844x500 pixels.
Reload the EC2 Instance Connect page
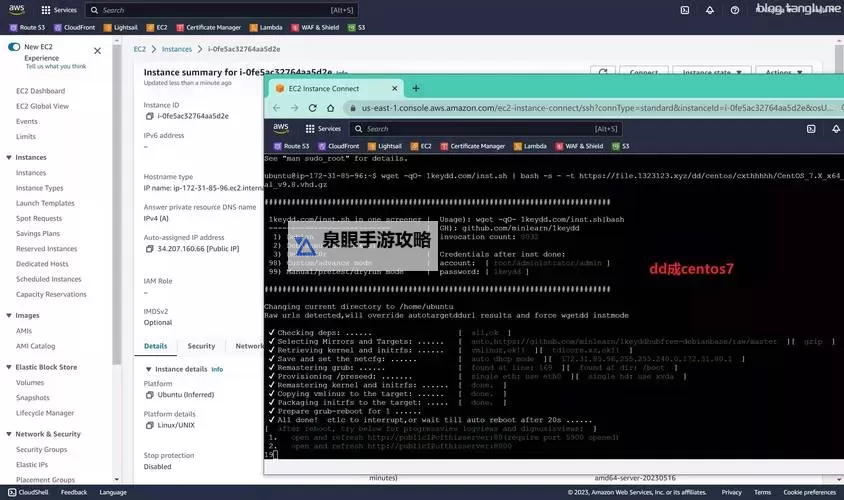(x=313, y=108)
